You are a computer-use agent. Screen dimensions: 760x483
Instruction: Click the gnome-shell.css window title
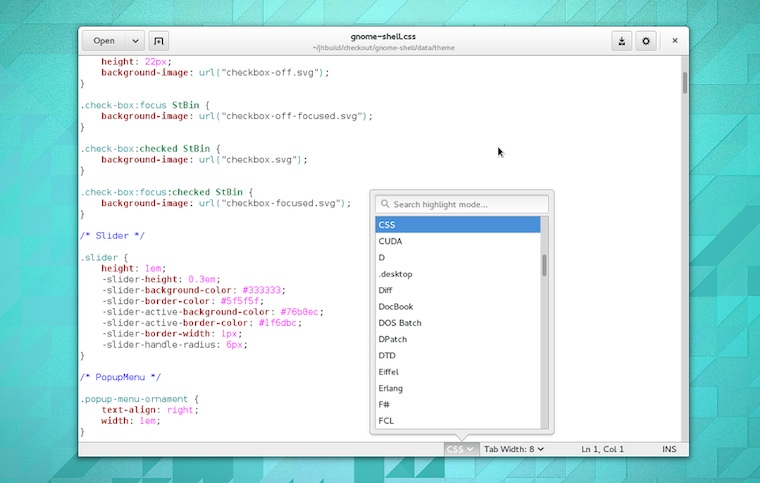[383, 36]
